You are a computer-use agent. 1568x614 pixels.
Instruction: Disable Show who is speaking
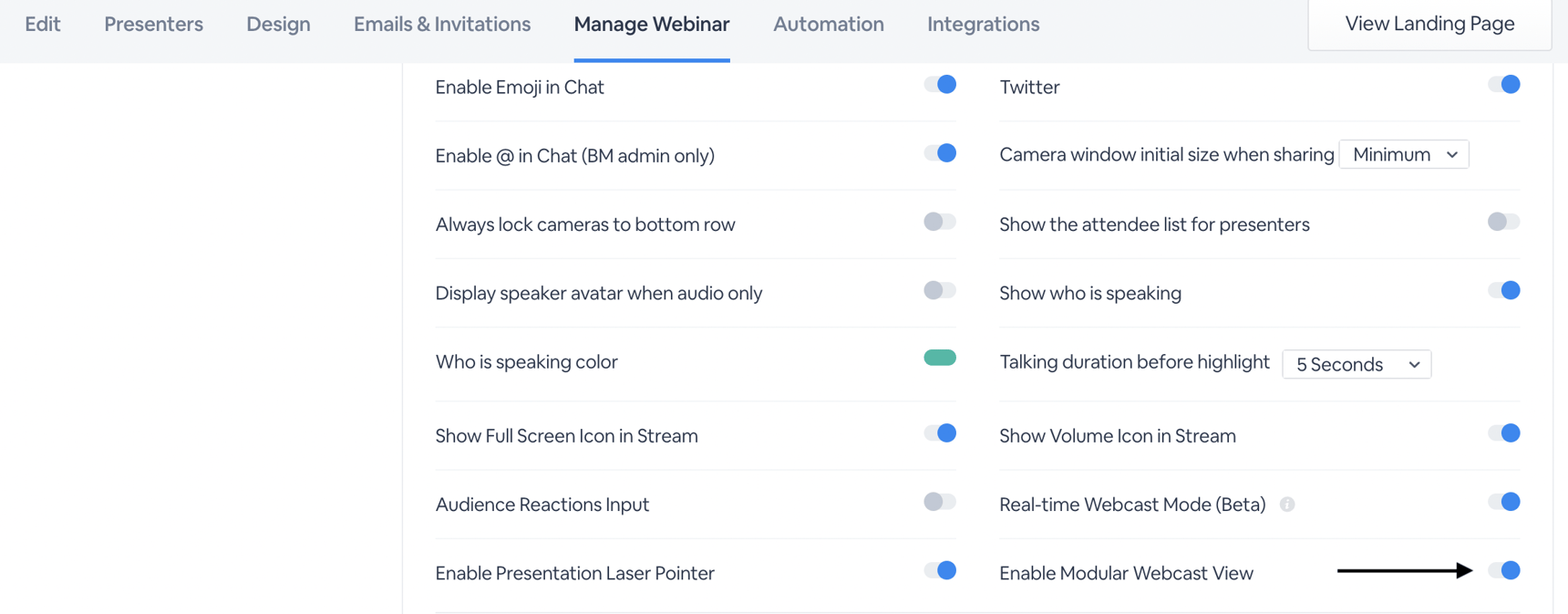click(x=1505, y=290)
